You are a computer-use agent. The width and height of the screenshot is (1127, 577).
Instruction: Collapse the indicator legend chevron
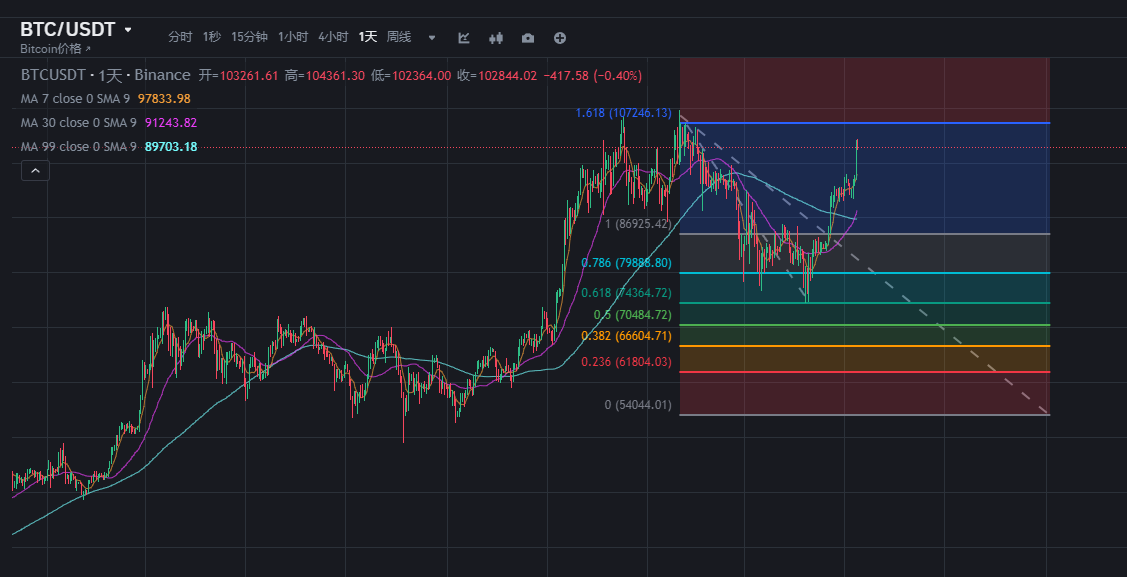pyautogui.click(x=35, y=171)
